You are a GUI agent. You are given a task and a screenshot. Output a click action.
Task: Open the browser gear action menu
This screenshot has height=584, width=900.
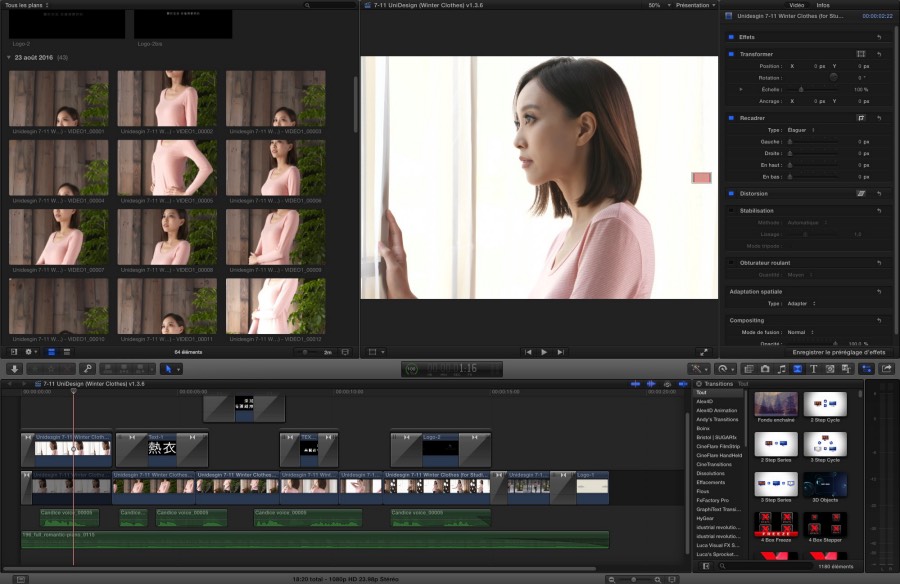(29, 352)
